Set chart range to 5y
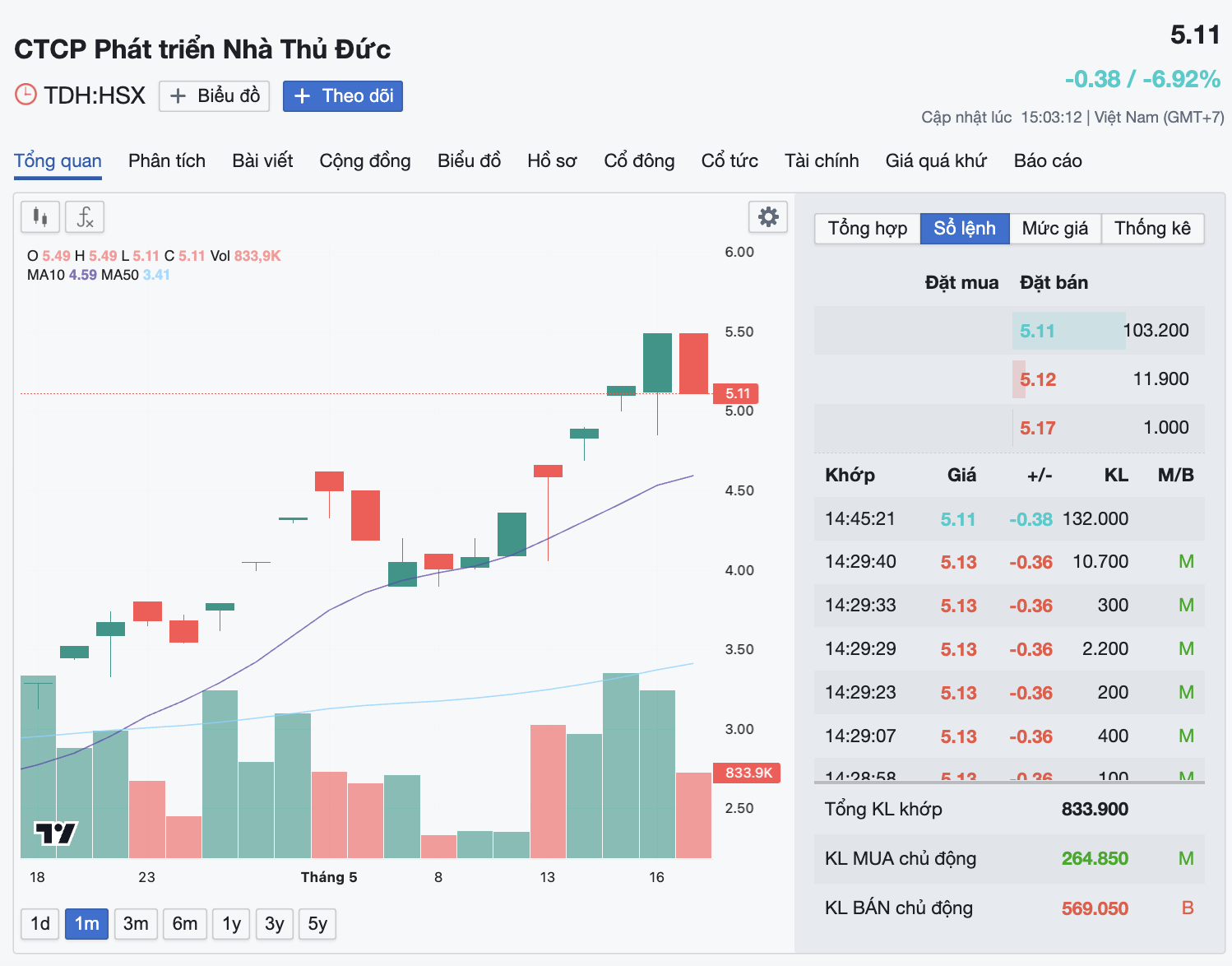1232x966 pixels. (317, 924)
